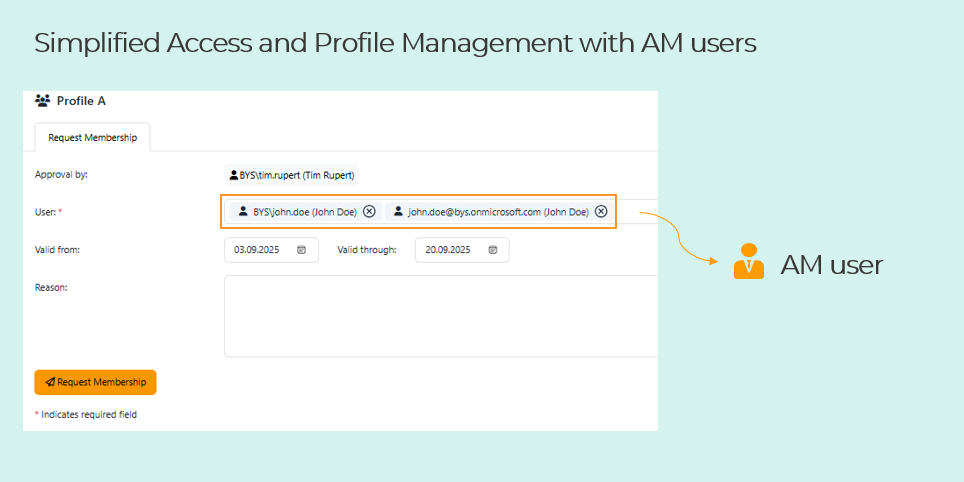Remove john.doe@bys.onmicrosoft.com user chip
This screenshot has height=482, width=964.
pyautogui.click(x=601, y=211)
